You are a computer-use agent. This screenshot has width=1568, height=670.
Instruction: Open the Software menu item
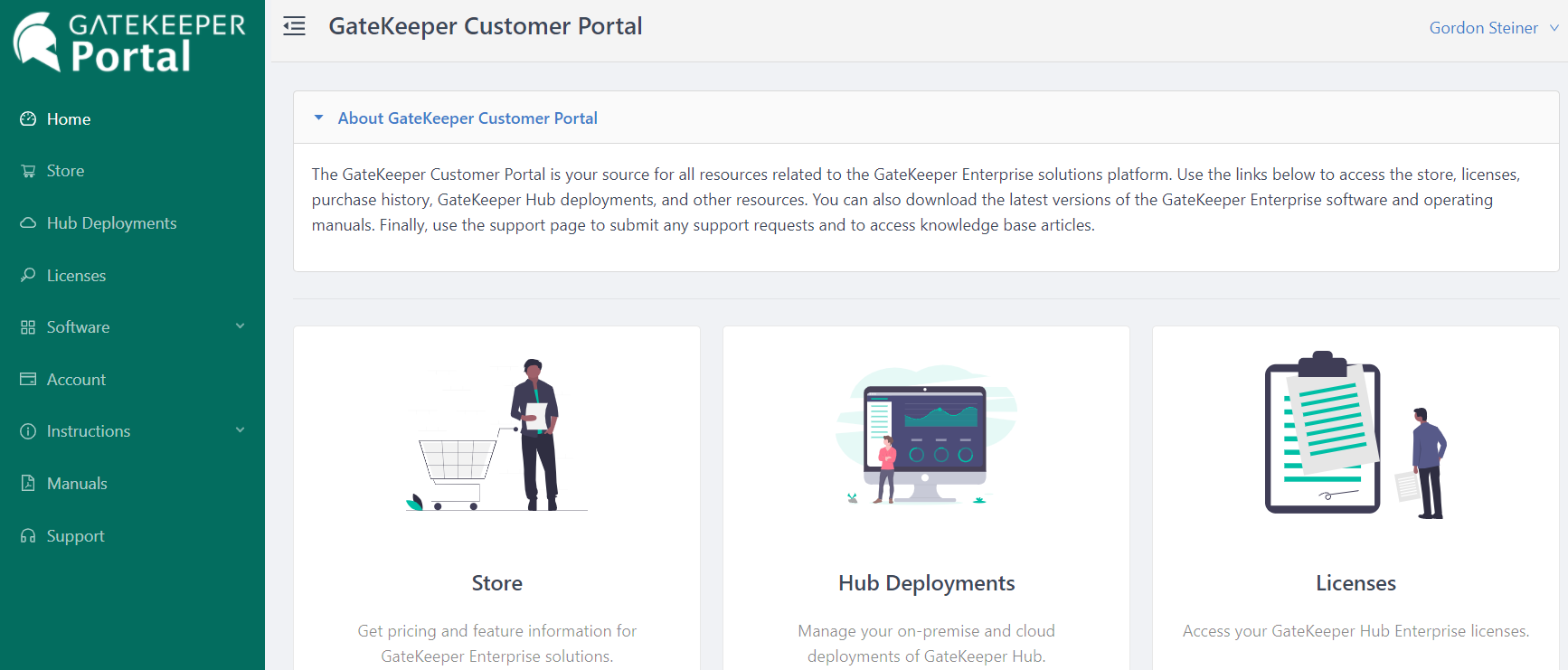79,327
